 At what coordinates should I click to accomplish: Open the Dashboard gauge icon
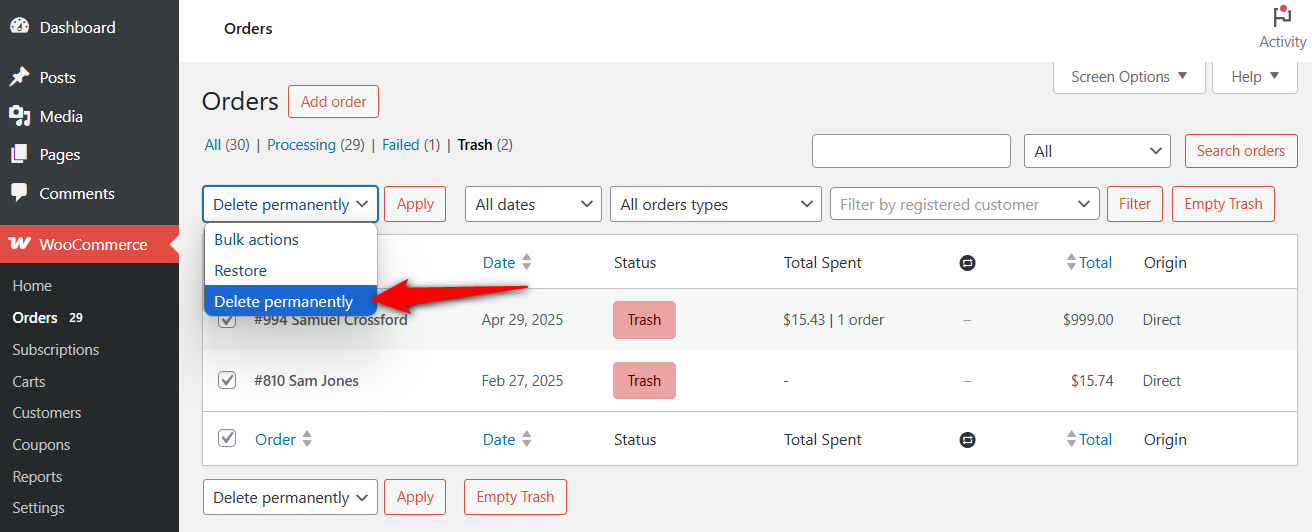(x=19, y=27)
